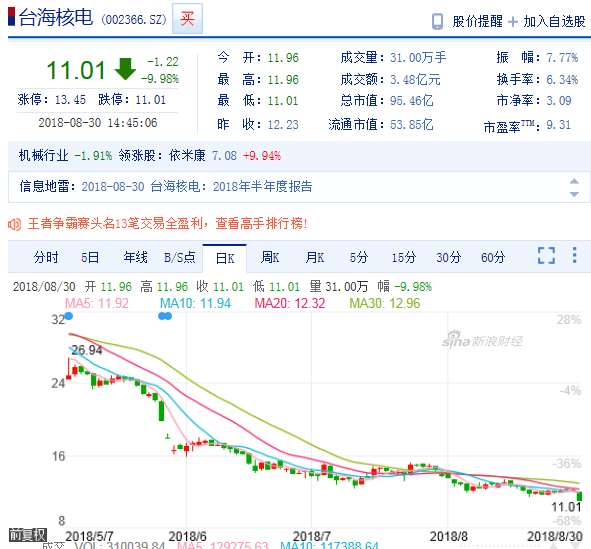Image resolution: width=591 pixels, height=549 pixels.
Task: Switch to the 60分 chart tab
Action: tap(493, 257)
